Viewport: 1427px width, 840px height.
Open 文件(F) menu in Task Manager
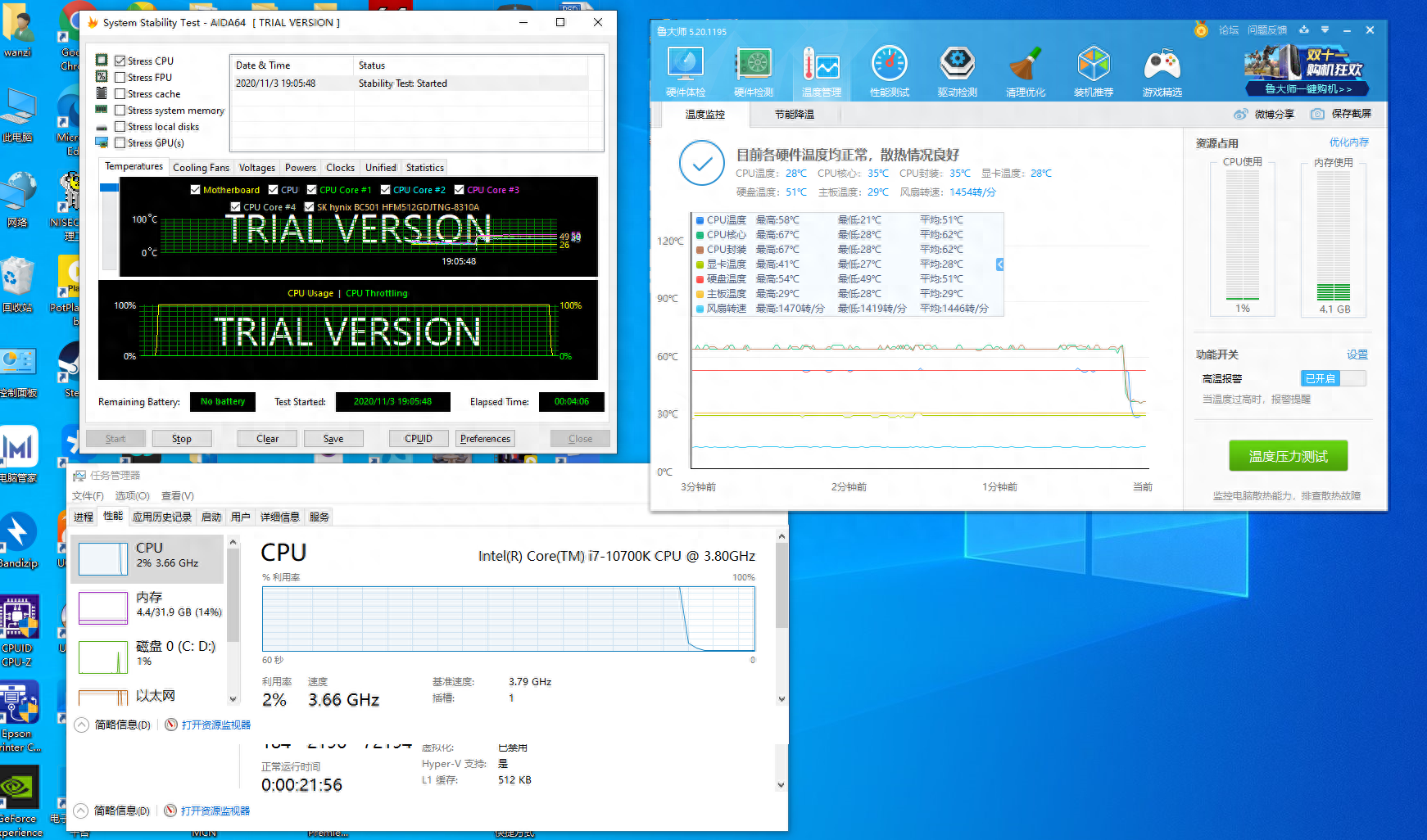[88, 495]
